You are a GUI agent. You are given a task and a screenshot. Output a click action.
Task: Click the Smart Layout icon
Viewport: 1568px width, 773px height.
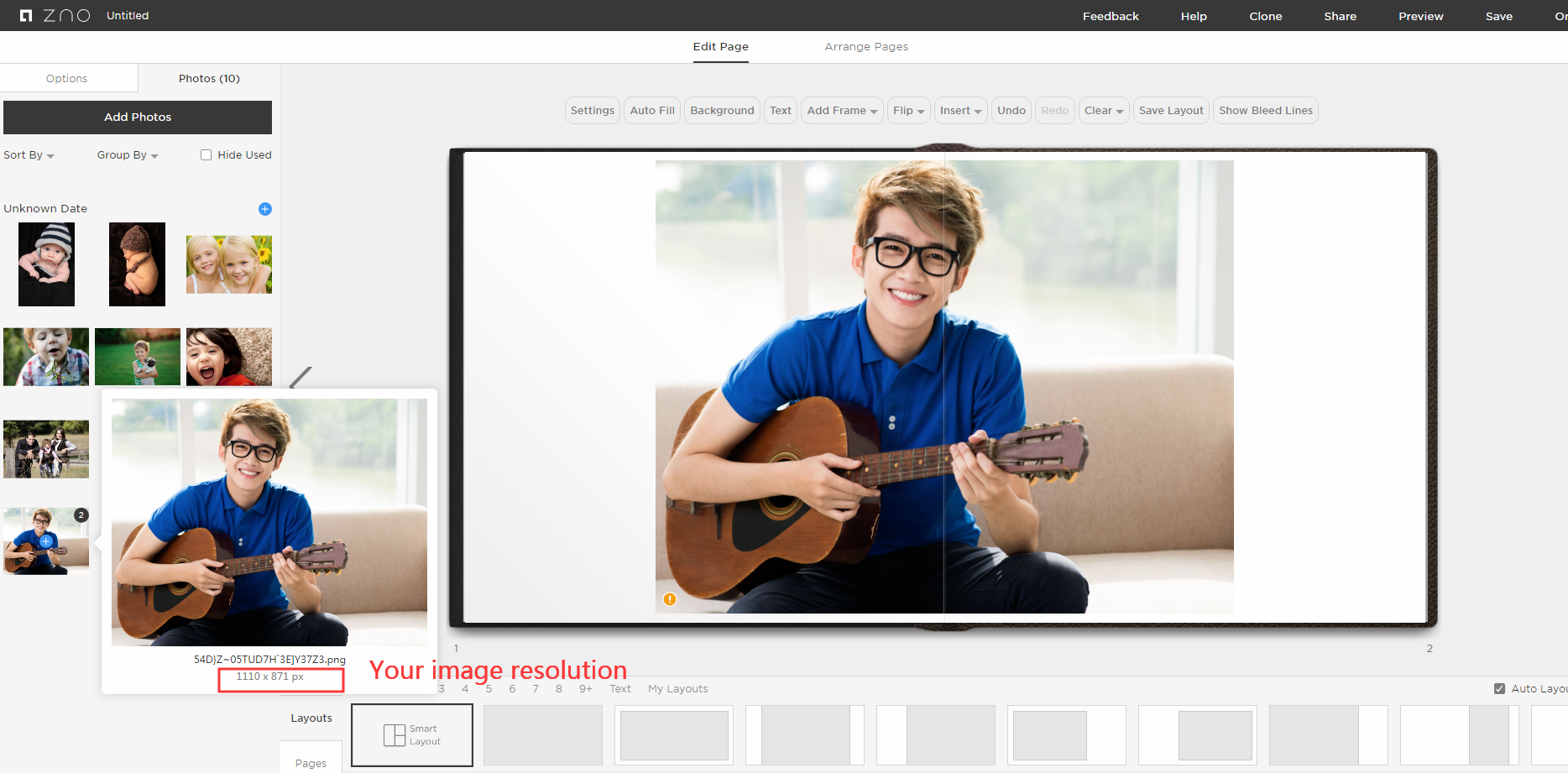coord(395,735)
